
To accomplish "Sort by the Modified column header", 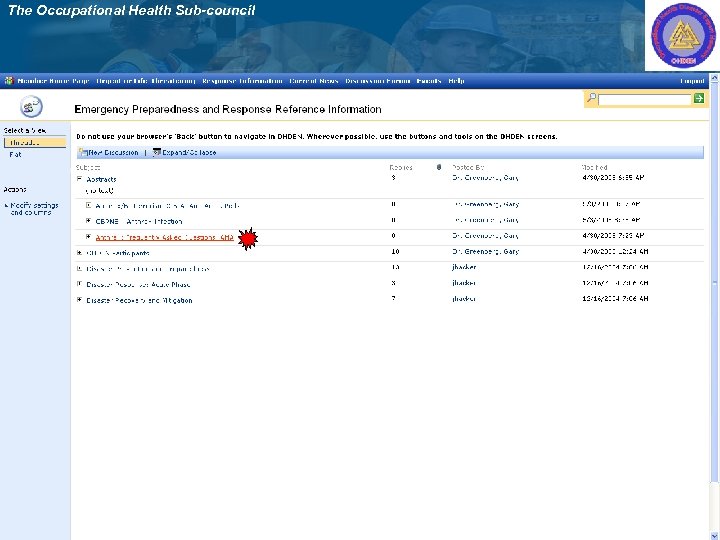I will click(595, 168).
